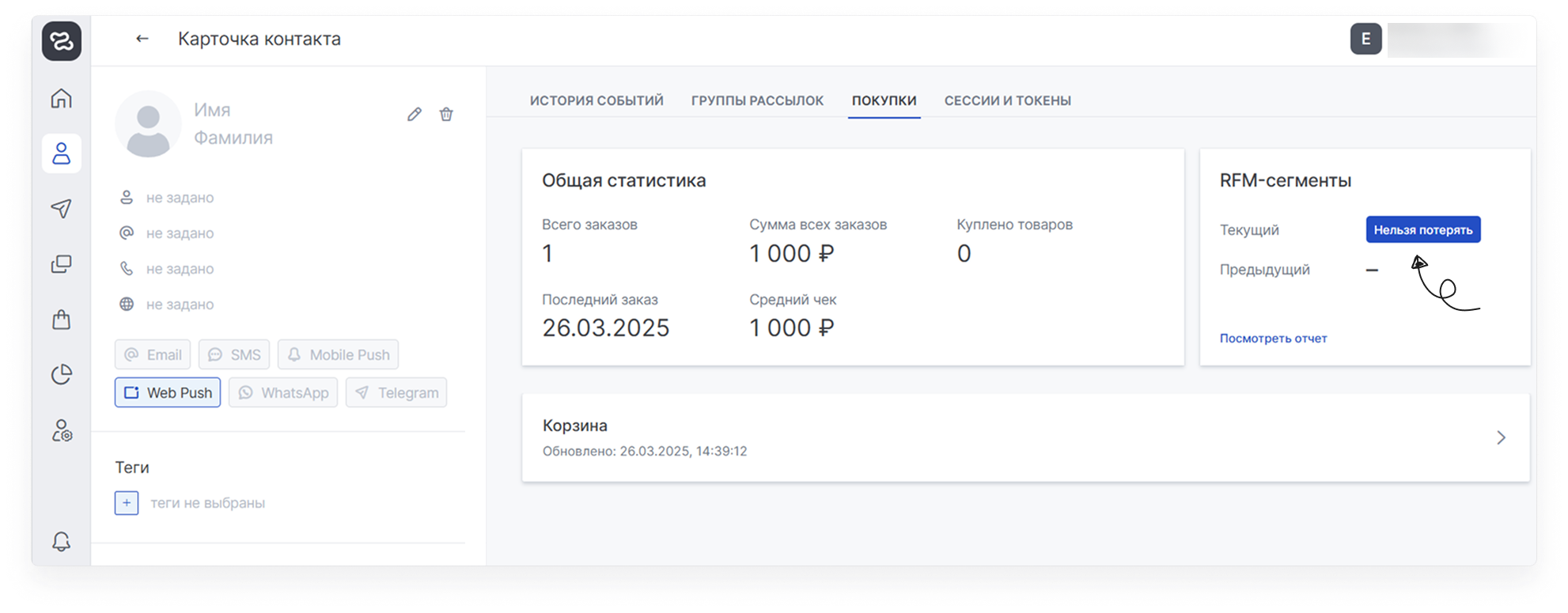Click the notifications bell icon

click(x=62, y=542)
